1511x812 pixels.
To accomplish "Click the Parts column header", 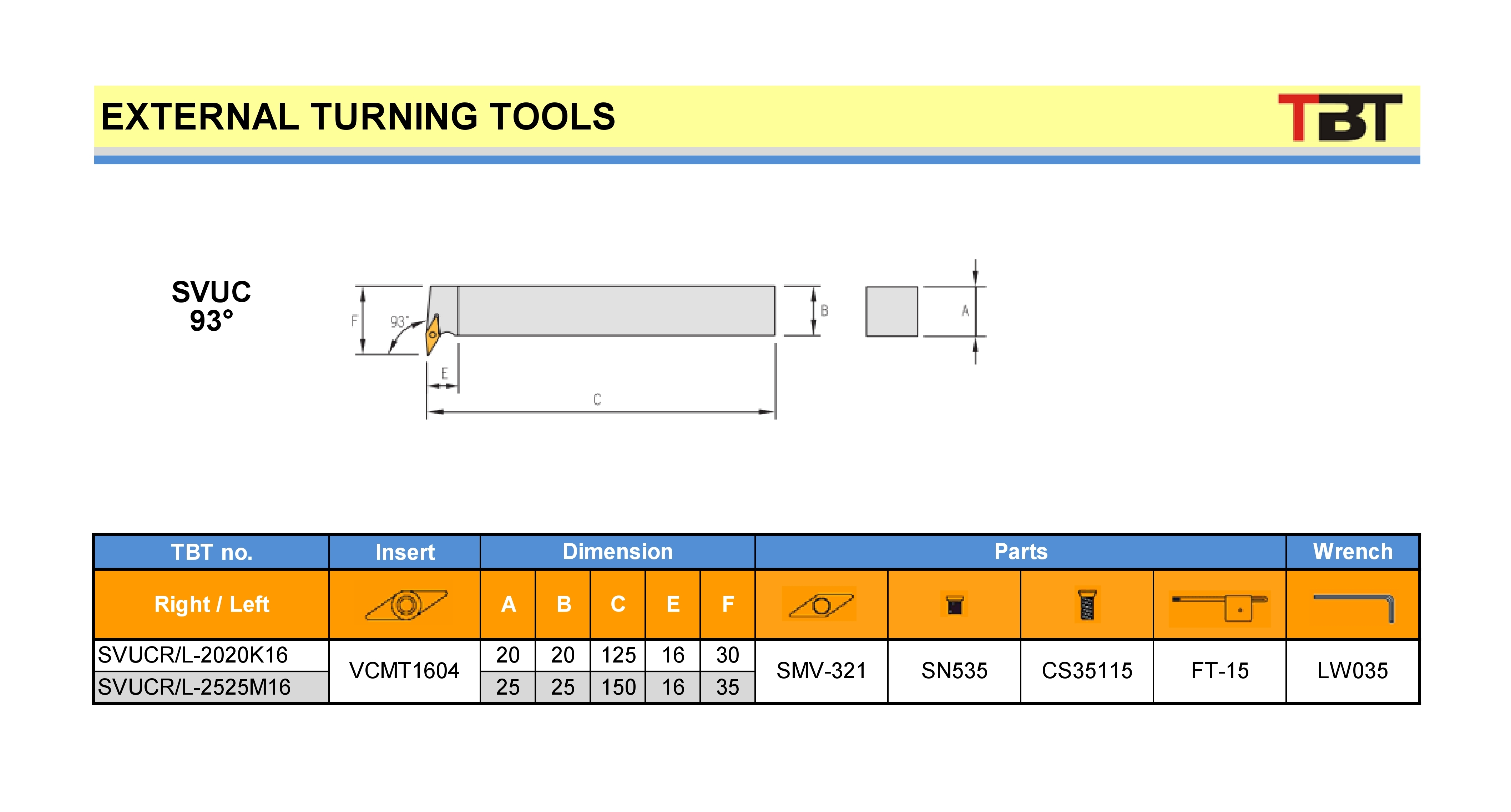I will 1020,552.
